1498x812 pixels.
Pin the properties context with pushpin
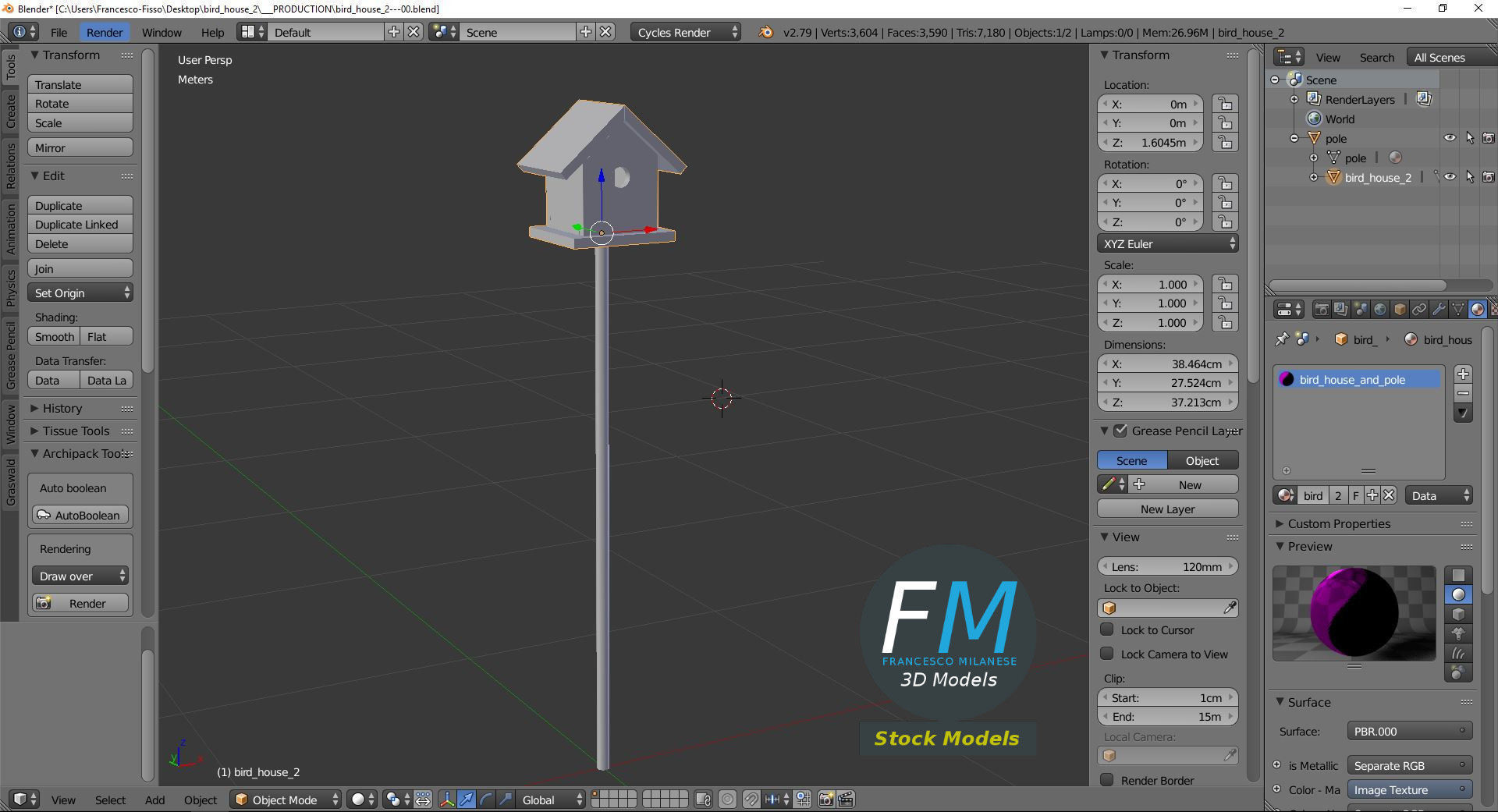(1281, 339)
